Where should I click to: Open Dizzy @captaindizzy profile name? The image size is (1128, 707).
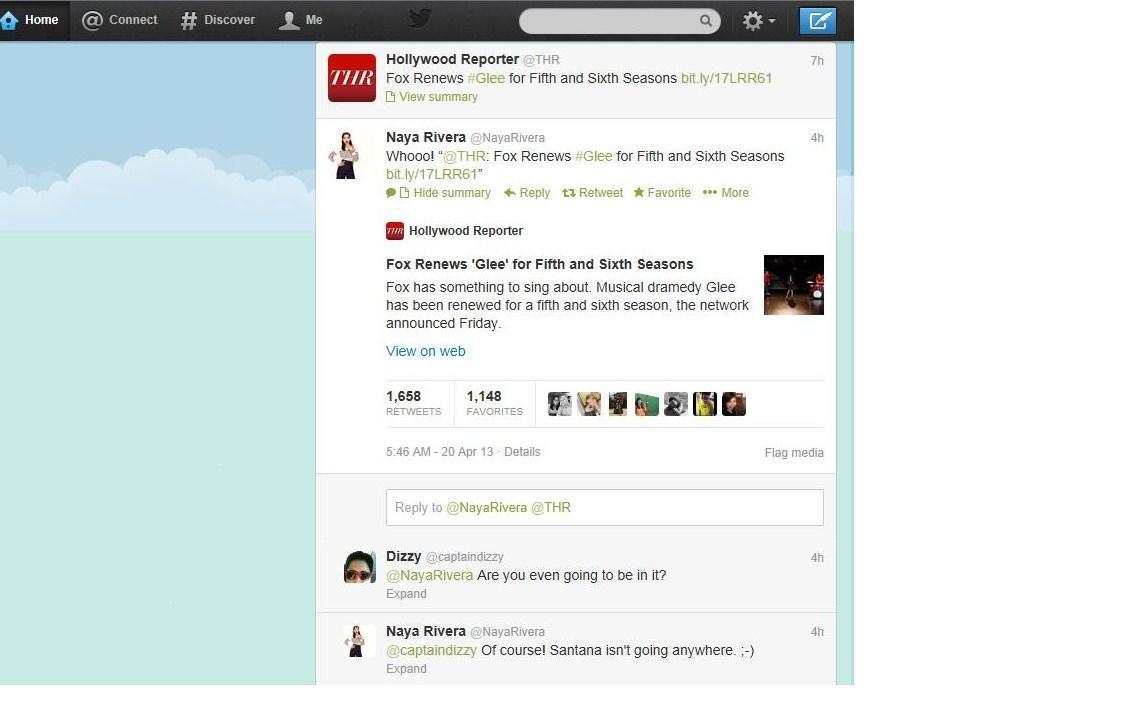(x=445, y=556)
